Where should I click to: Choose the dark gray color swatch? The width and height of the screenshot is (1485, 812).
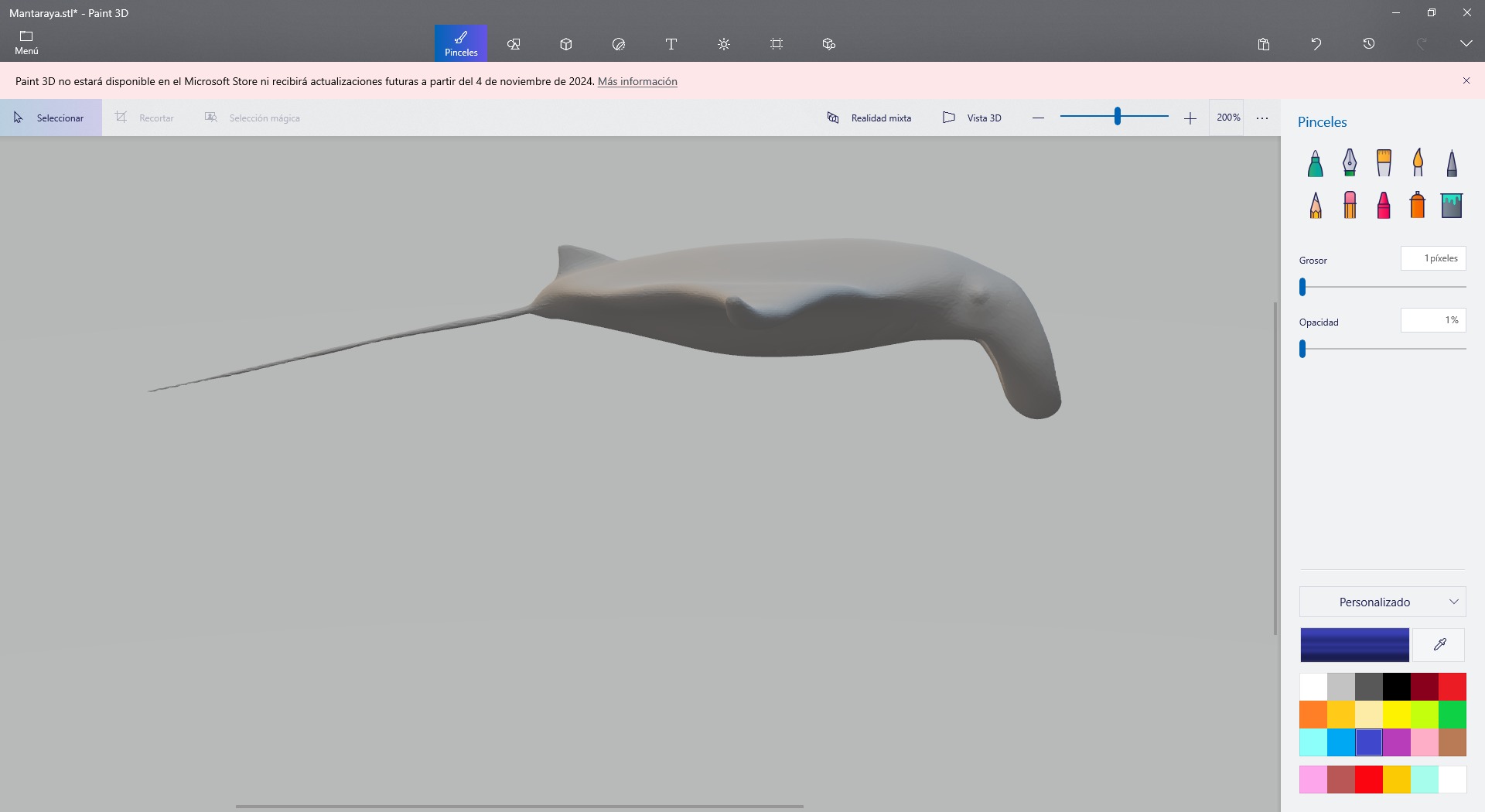point(1369,687)
